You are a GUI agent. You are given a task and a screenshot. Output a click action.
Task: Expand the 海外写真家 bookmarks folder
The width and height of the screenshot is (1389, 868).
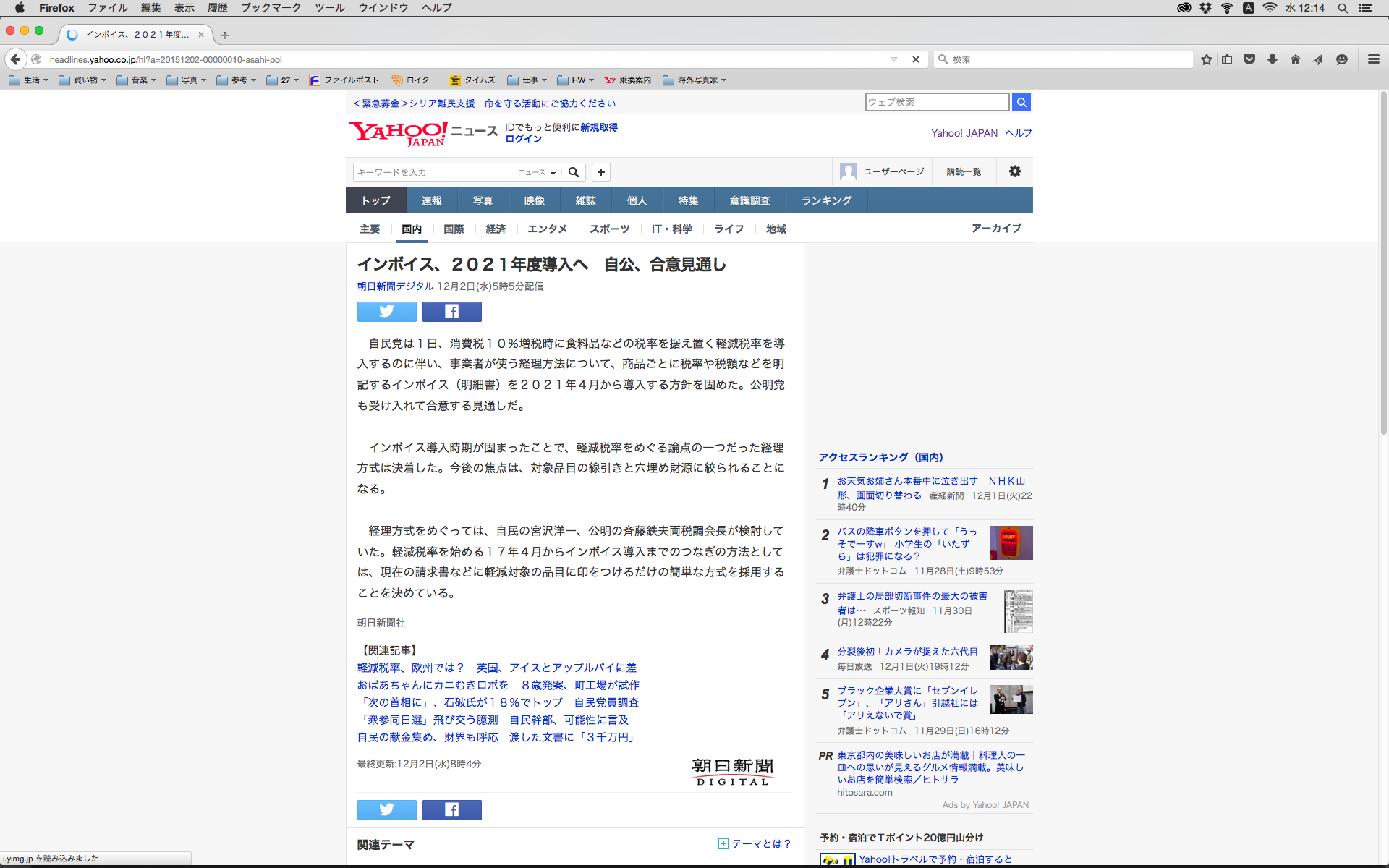coord(694,80)
